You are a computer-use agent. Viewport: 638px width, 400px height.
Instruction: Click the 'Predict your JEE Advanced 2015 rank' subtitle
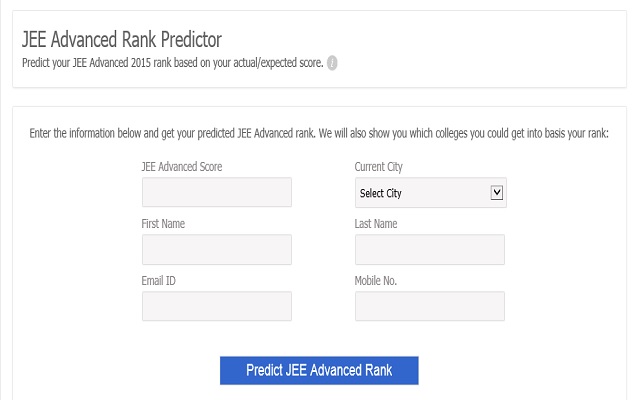coord(172,63)
